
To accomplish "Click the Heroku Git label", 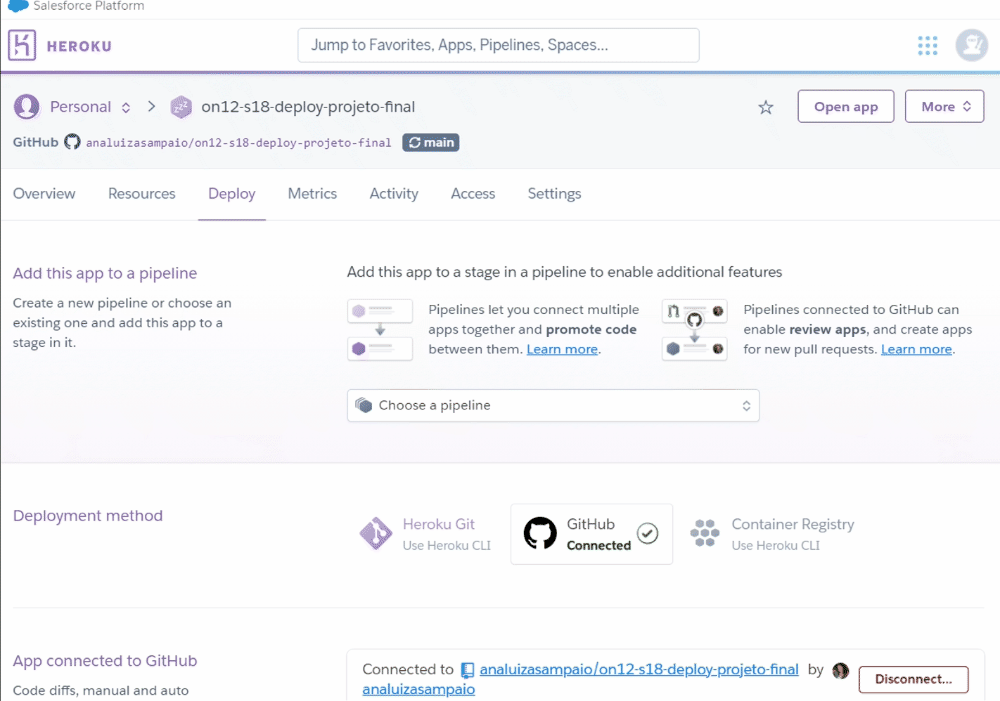I will 439,524.
